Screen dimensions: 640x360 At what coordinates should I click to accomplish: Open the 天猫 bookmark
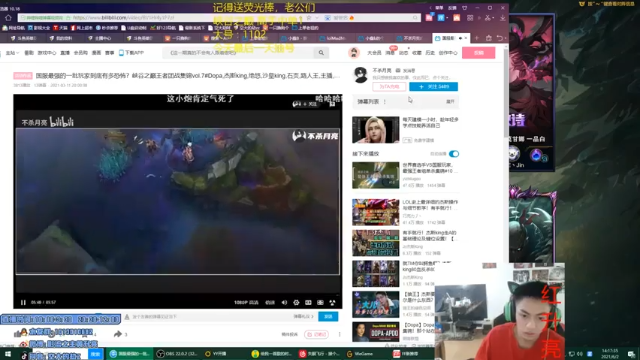60,28
